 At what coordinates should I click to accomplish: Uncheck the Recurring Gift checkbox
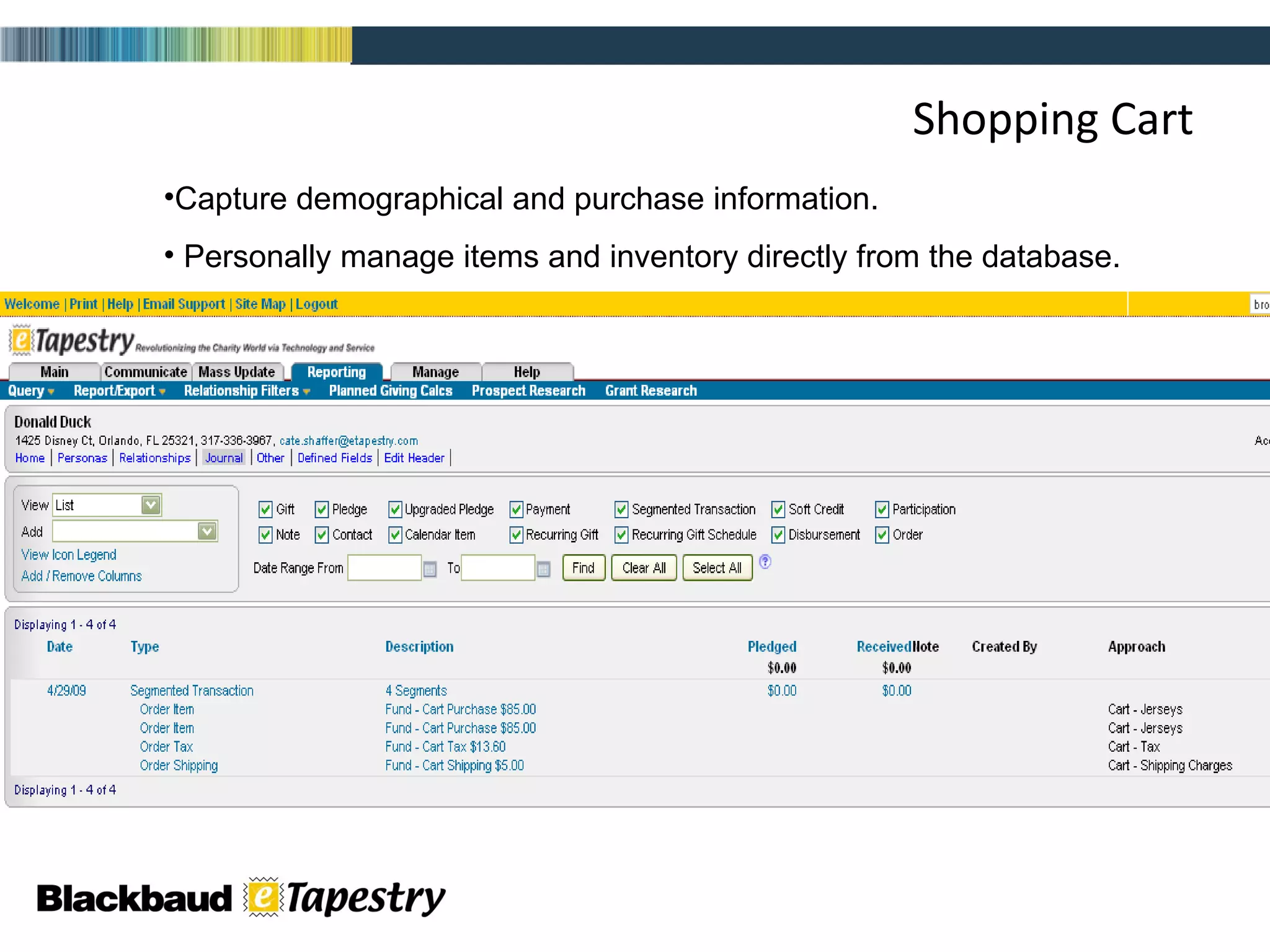point(516,535)
